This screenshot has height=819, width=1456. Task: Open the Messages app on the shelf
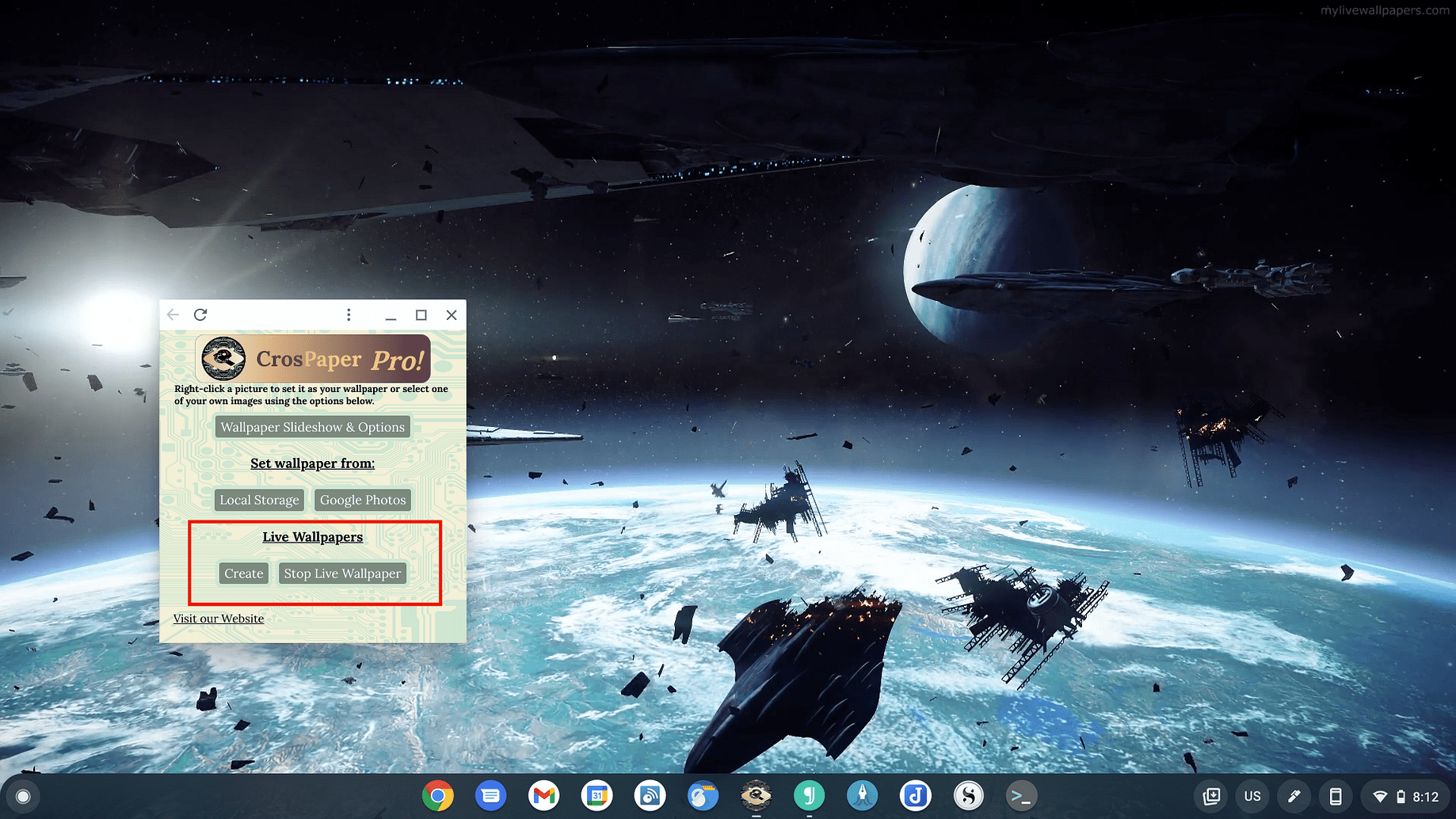[x=491, y=795]
